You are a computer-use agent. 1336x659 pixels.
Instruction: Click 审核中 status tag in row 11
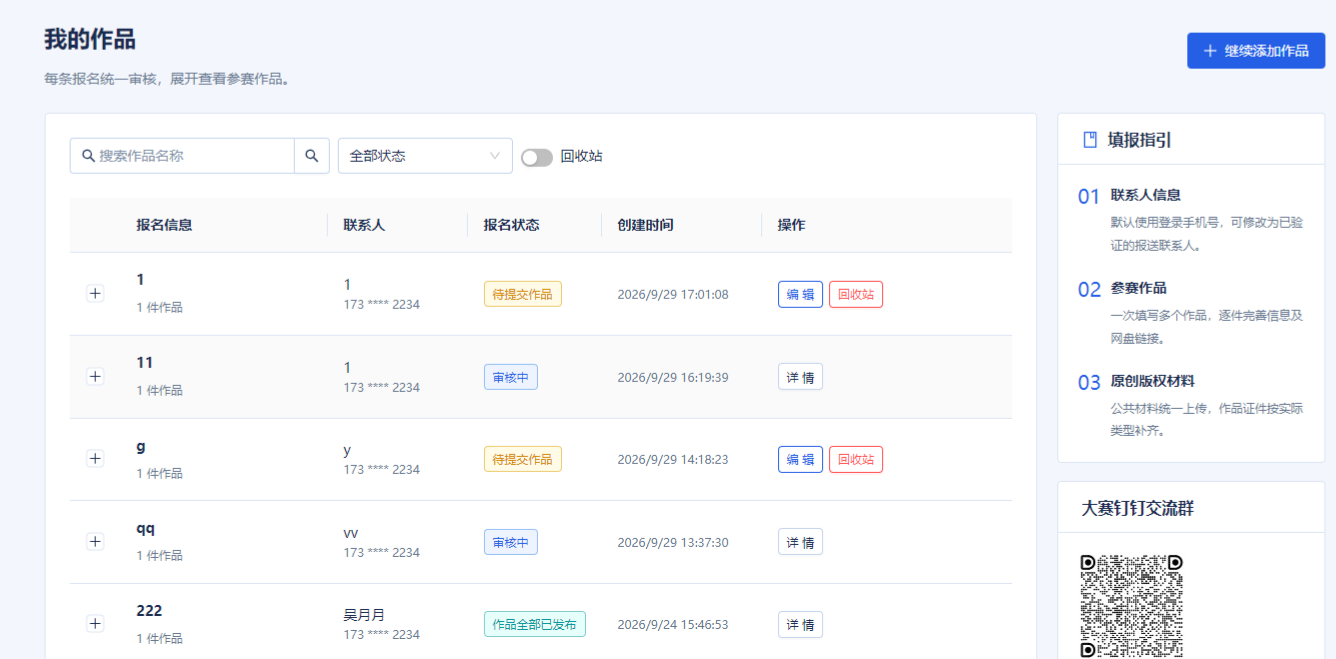pos(510,377)
